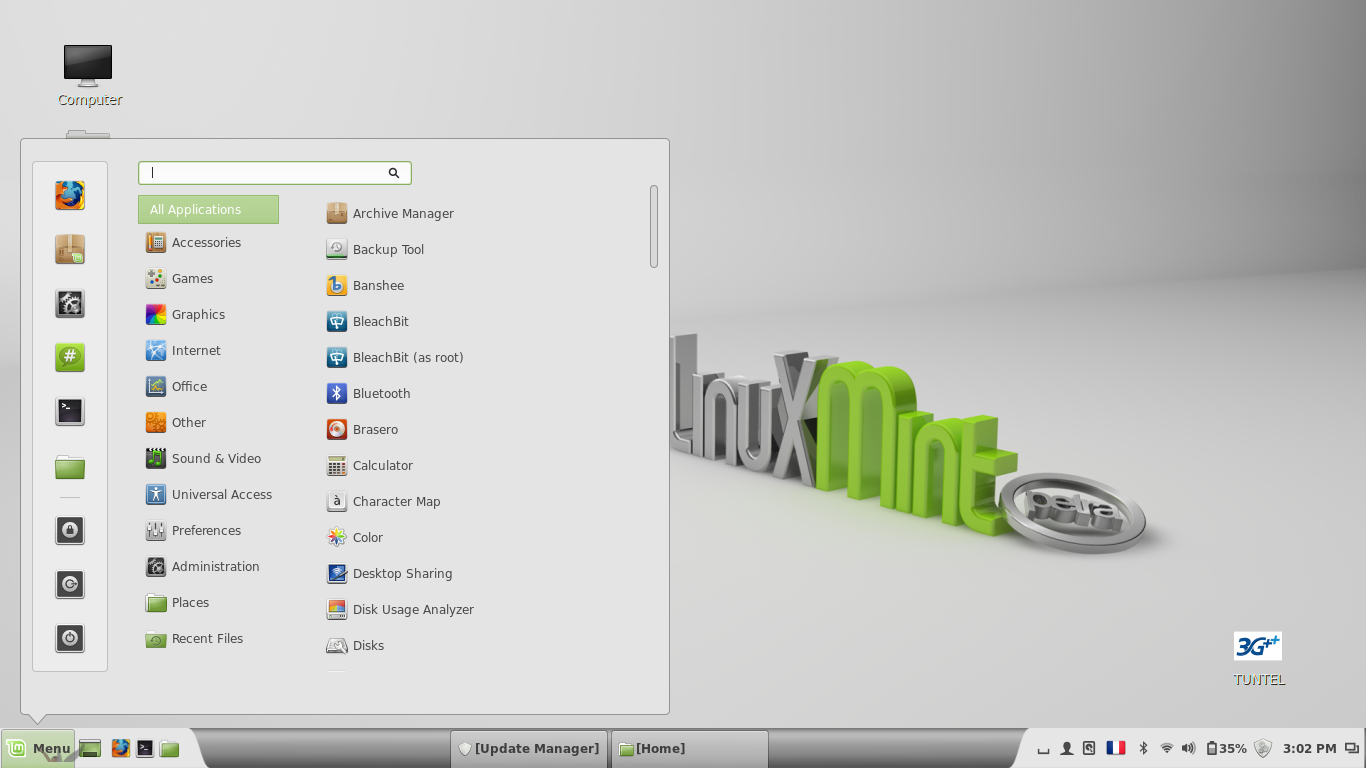Launch Firefox from the panel launcher
1366x768 pixels.
pos(121,748)
